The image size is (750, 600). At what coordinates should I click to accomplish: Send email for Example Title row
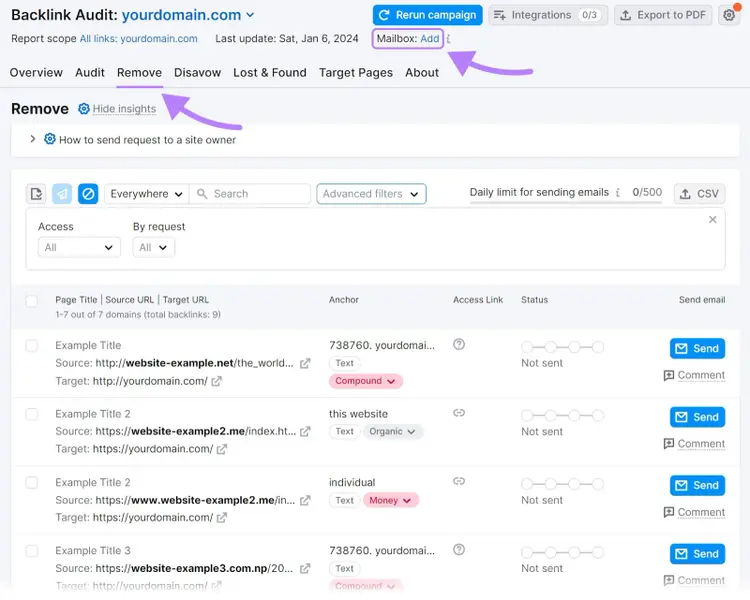pos(697,348)
